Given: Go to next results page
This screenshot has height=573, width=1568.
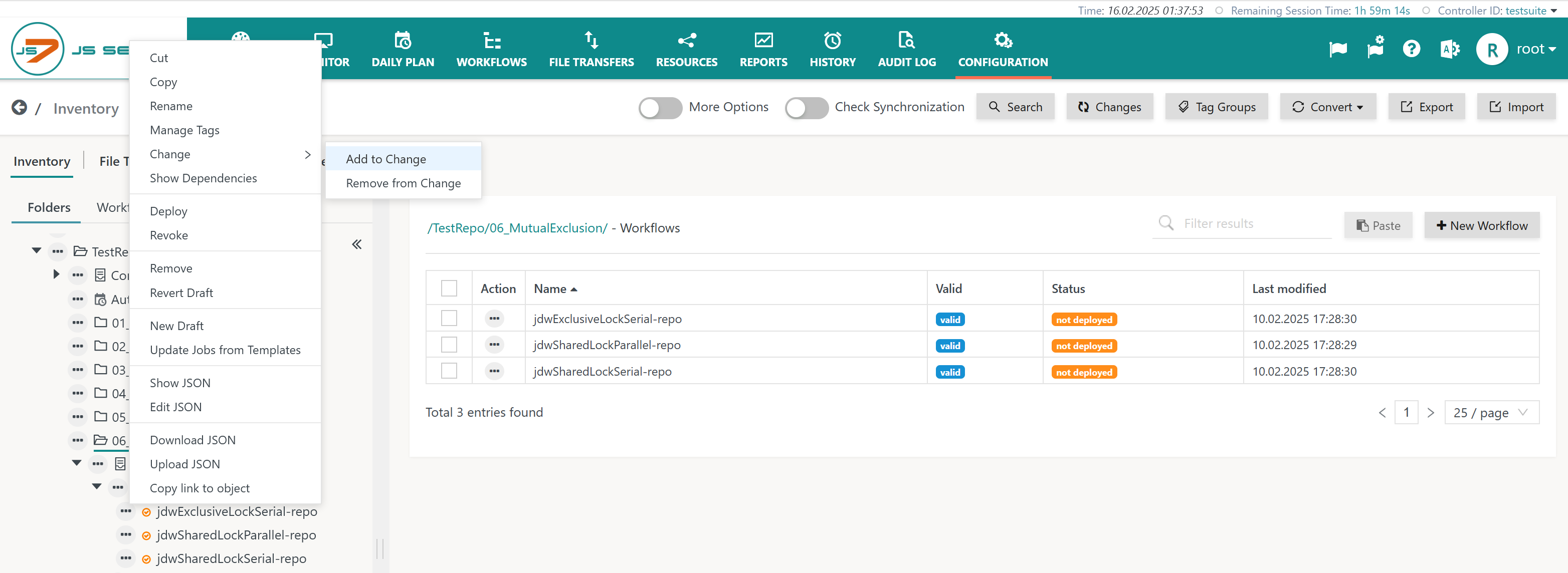Looking at the screenshot, I should (x=1431, y=412).
